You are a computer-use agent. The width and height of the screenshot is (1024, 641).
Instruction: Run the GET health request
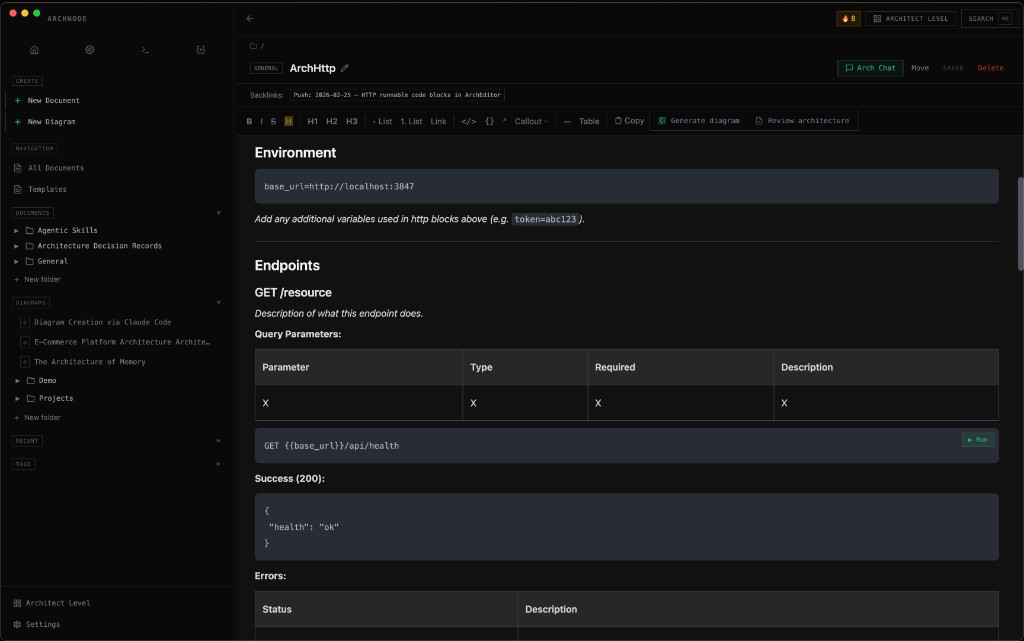click(978, 440)
